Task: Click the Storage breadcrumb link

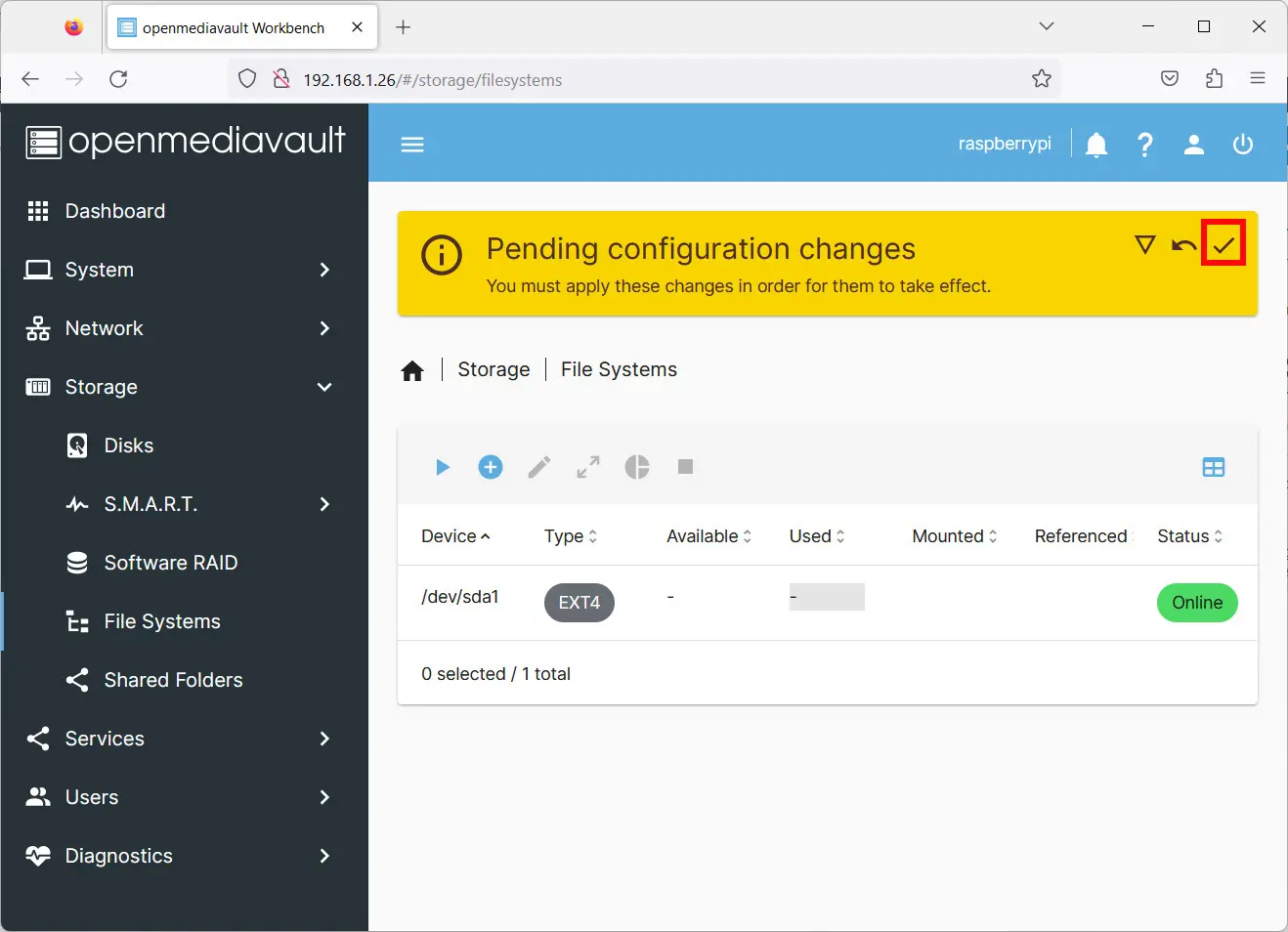Action: 494,369
